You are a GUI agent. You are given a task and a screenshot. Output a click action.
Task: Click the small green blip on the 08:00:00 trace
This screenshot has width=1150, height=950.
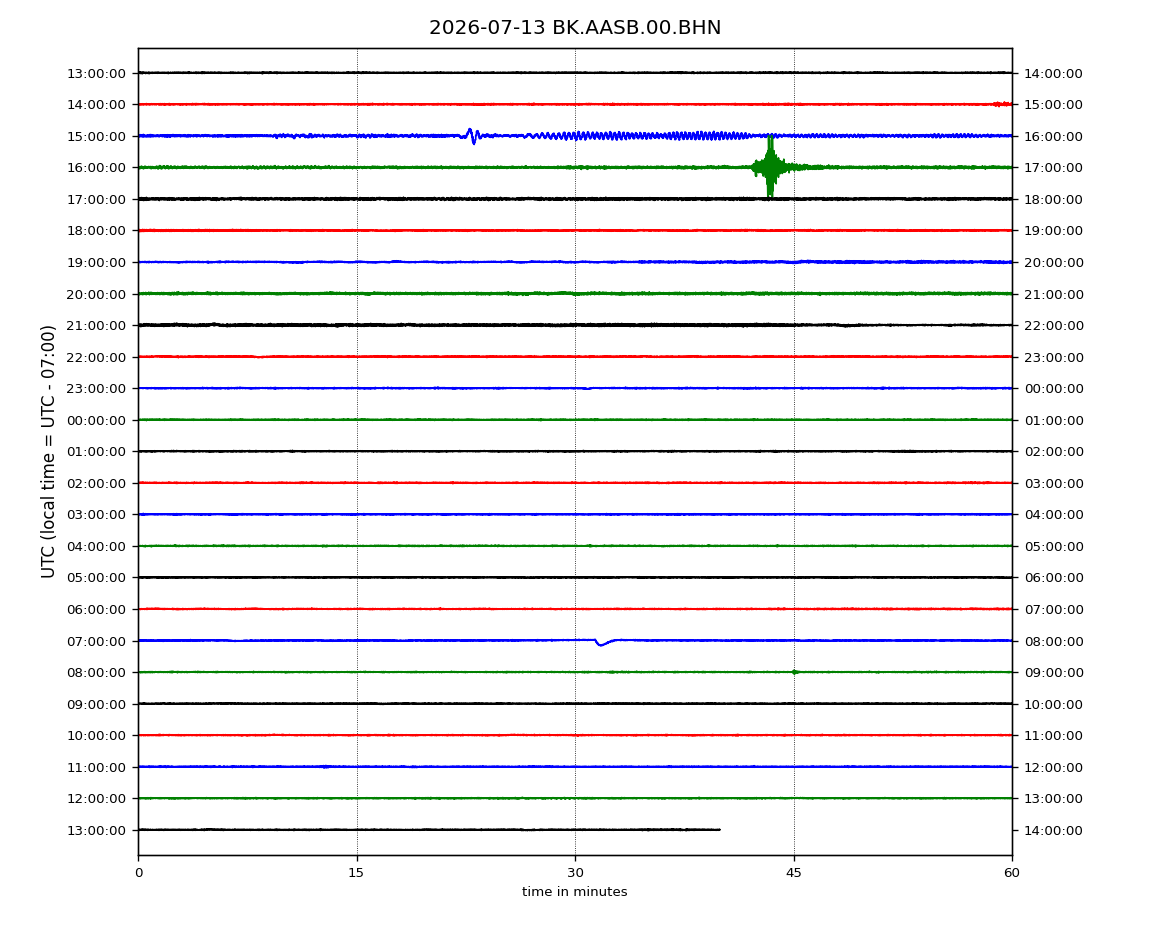click(x=795, y=672)
